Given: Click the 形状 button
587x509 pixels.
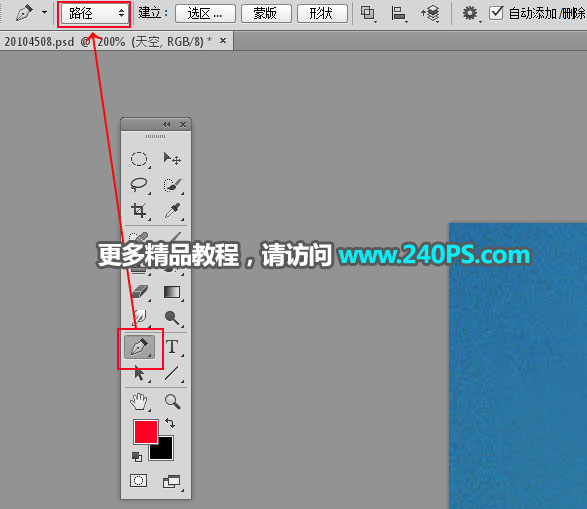Looking at the screenshot, I should point(322,14).
